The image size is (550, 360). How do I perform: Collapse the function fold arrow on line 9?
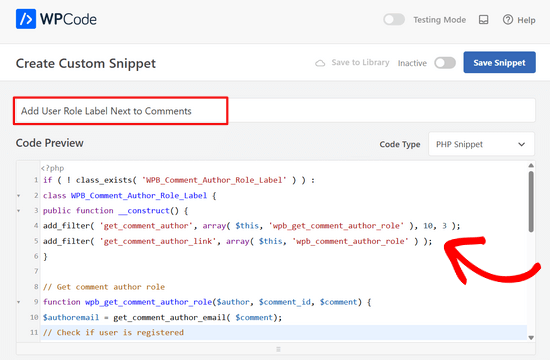19,302
